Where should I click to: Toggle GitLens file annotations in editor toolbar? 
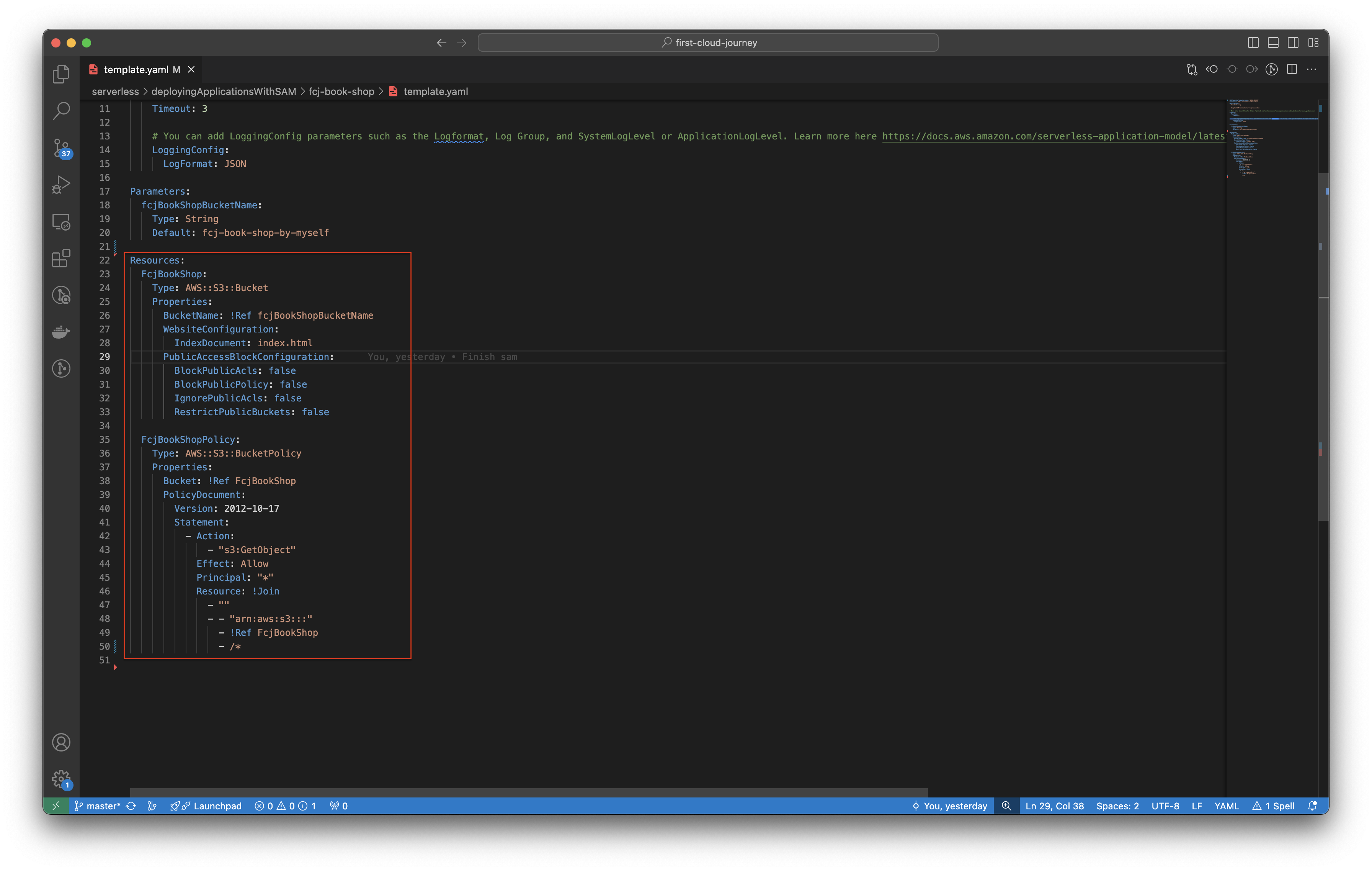click(1272, 70)
